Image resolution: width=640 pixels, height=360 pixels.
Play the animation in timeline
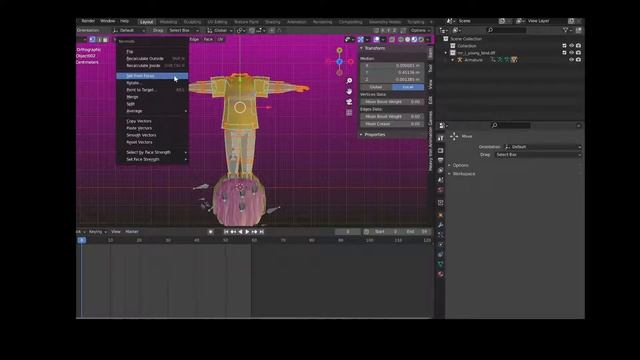247,232
